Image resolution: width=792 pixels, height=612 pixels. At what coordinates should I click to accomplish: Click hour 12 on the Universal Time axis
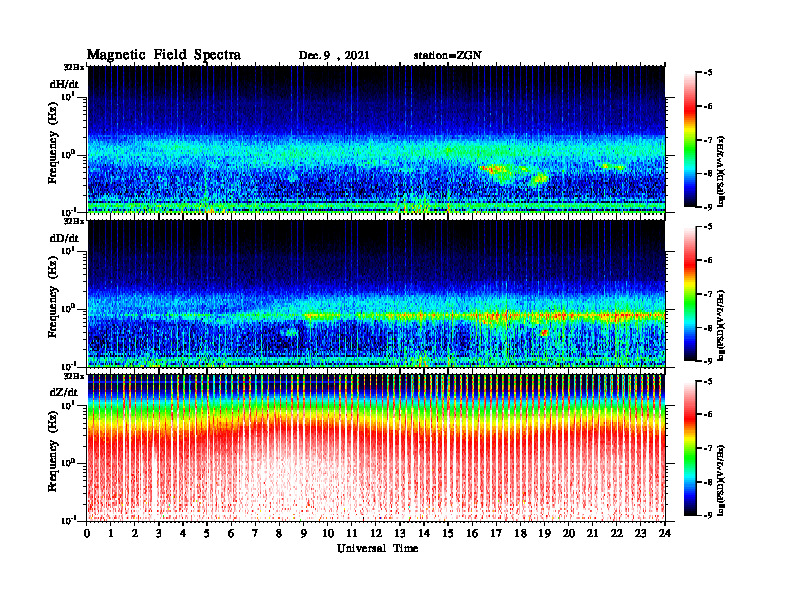(x=376, y=533)
